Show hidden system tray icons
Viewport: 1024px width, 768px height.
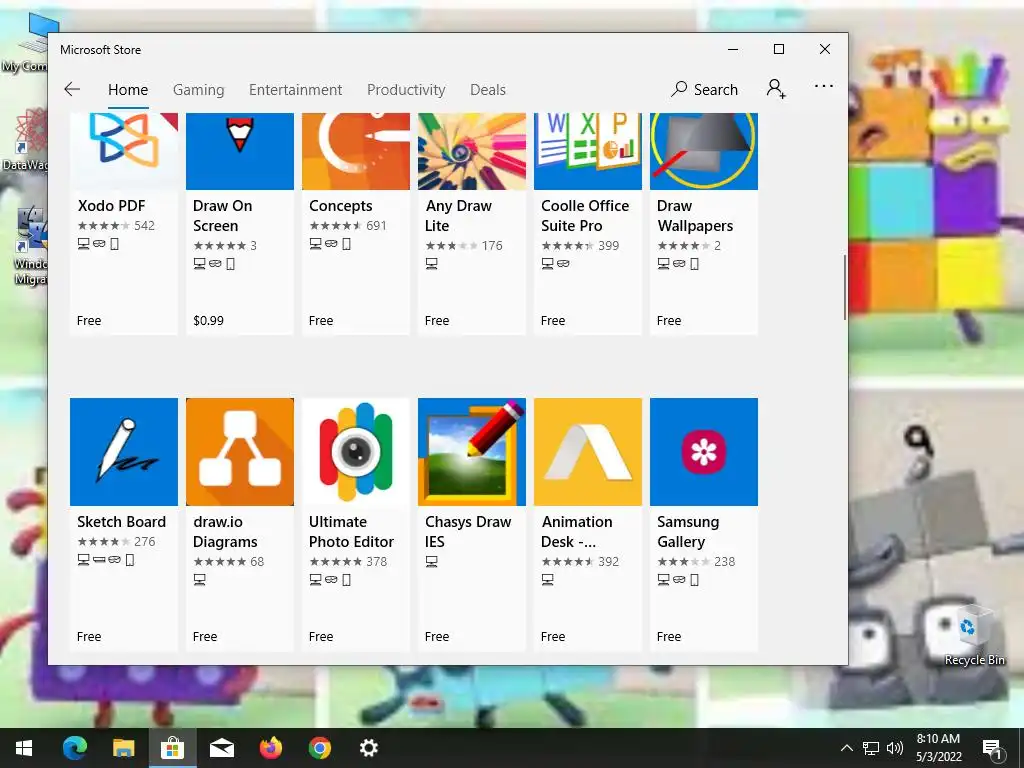tap(846, 748)
